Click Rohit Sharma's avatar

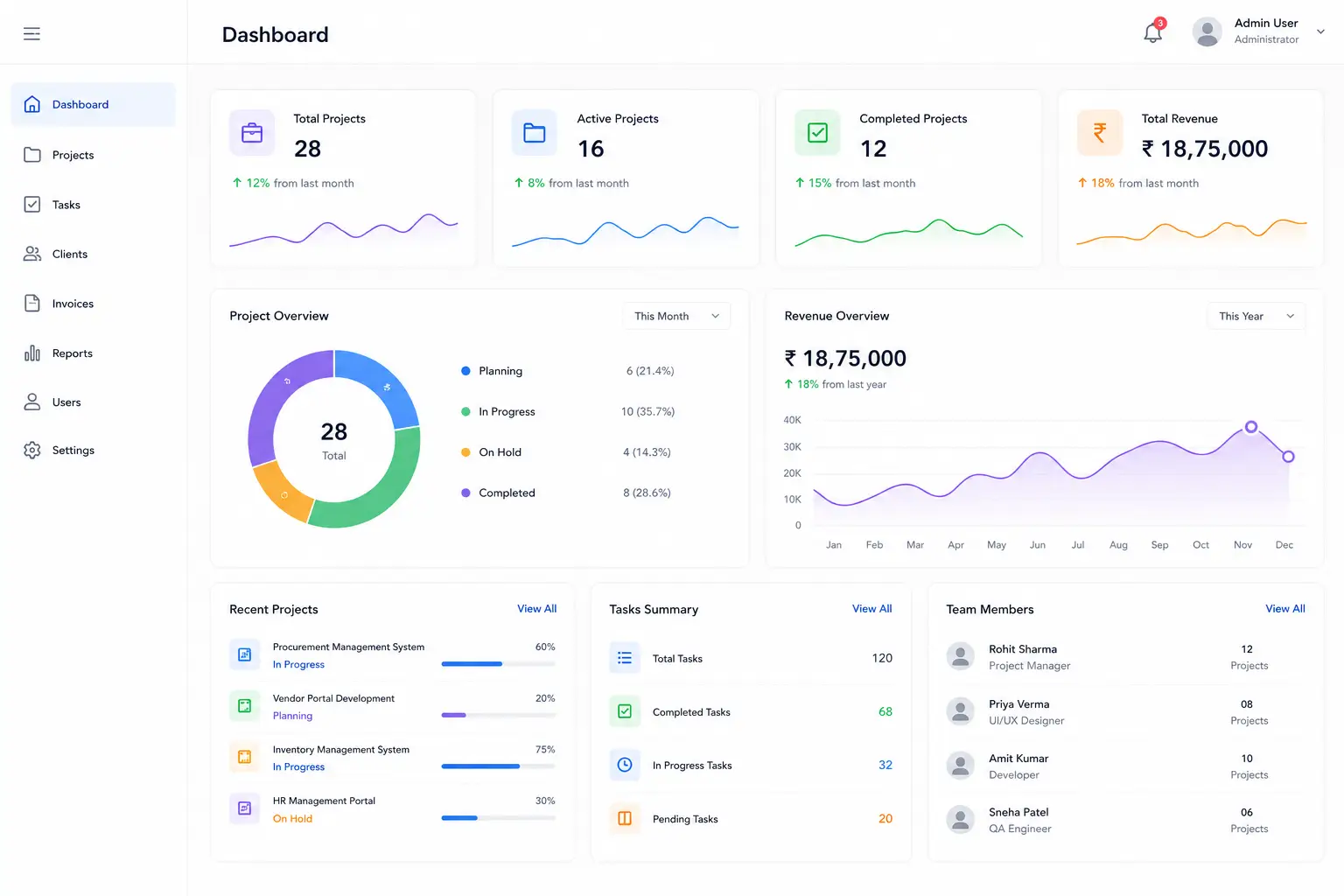[x=960, y=656]
